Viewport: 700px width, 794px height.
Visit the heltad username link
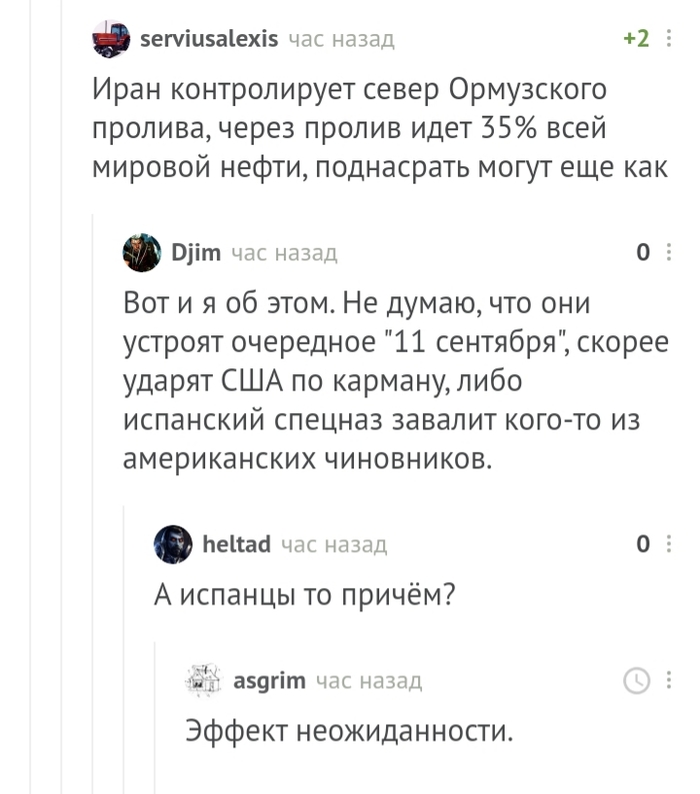(236, 544)
